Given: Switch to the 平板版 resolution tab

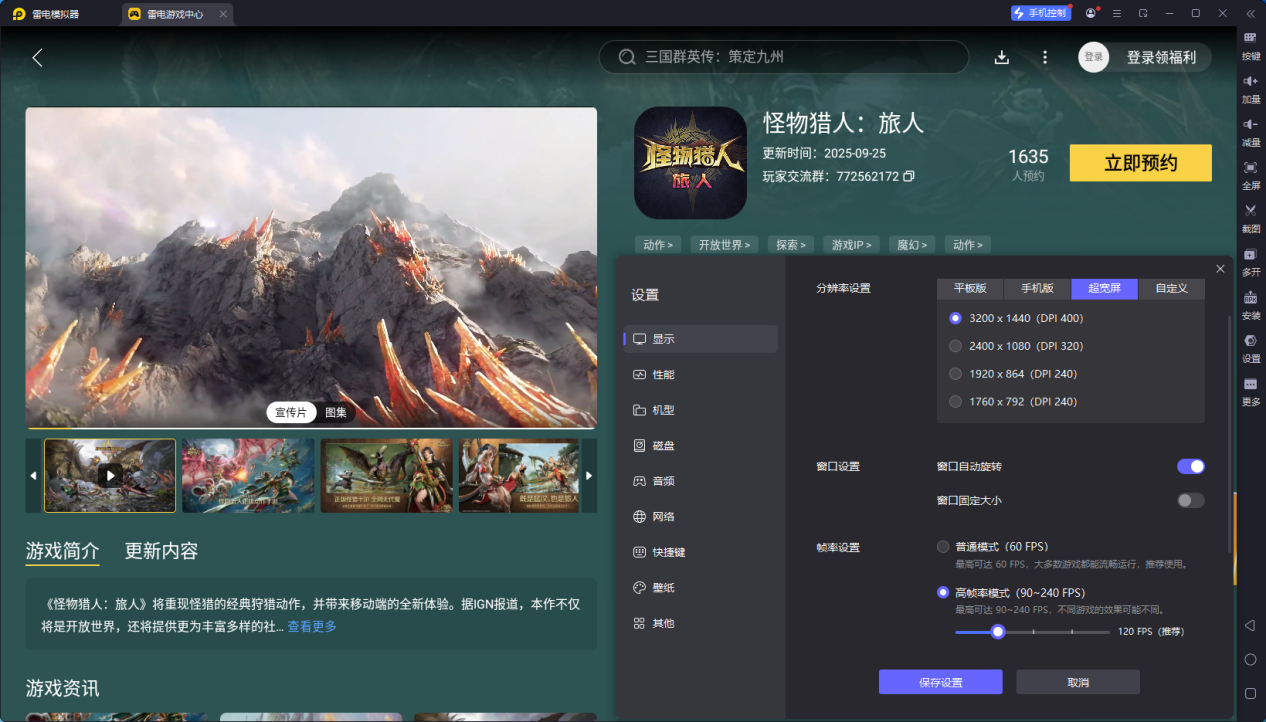Looking at the screenshot, I should point(970,288).
